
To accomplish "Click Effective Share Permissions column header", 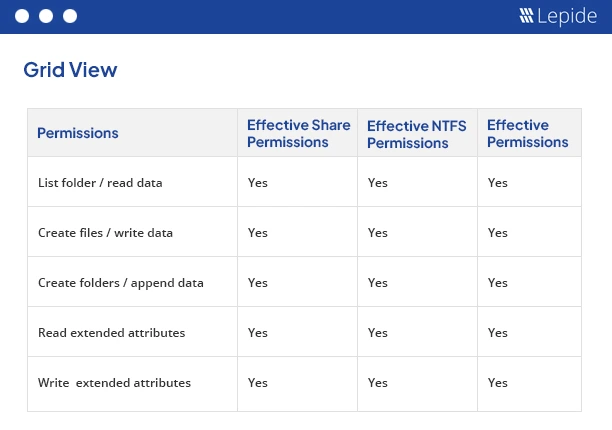I will coord(299,133).
